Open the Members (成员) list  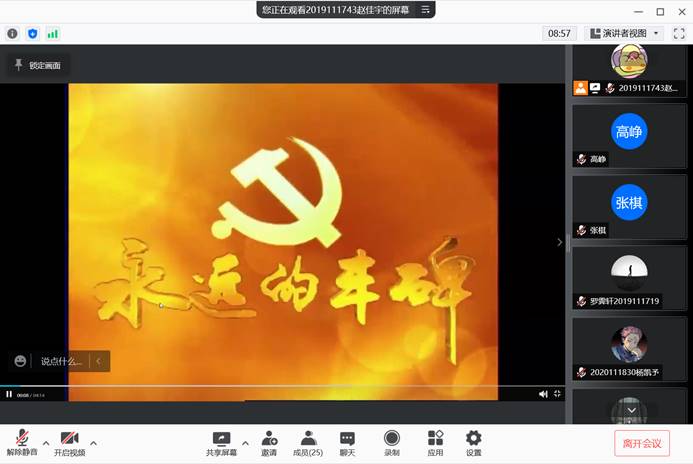(308, 443)
